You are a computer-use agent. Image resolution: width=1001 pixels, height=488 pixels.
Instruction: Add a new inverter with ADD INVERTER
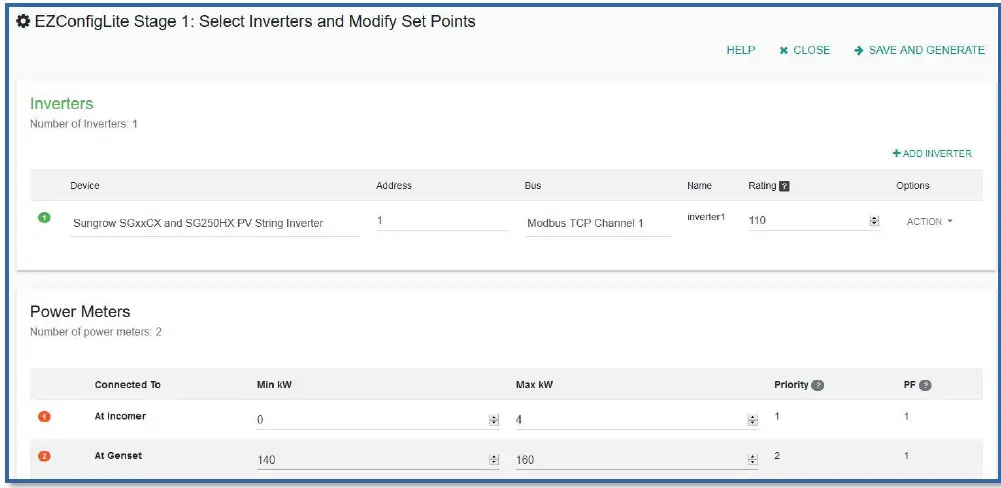coord(932,153)
